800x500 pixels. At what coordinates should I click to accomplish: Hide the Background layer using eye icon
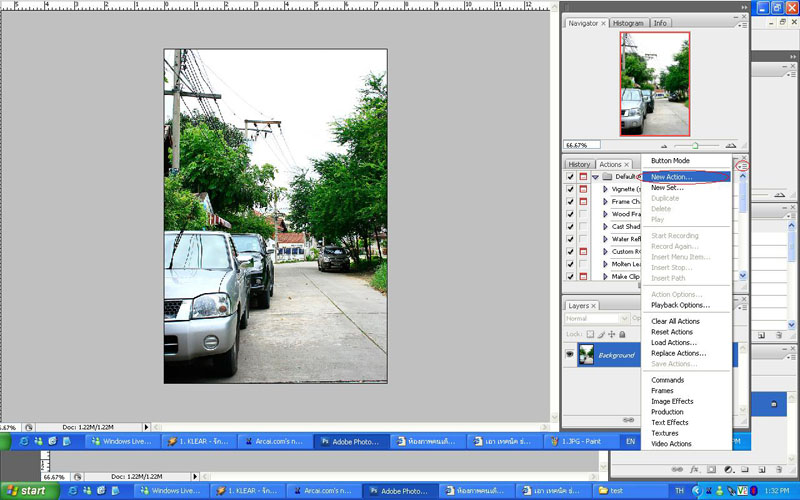tap(569, 355)
